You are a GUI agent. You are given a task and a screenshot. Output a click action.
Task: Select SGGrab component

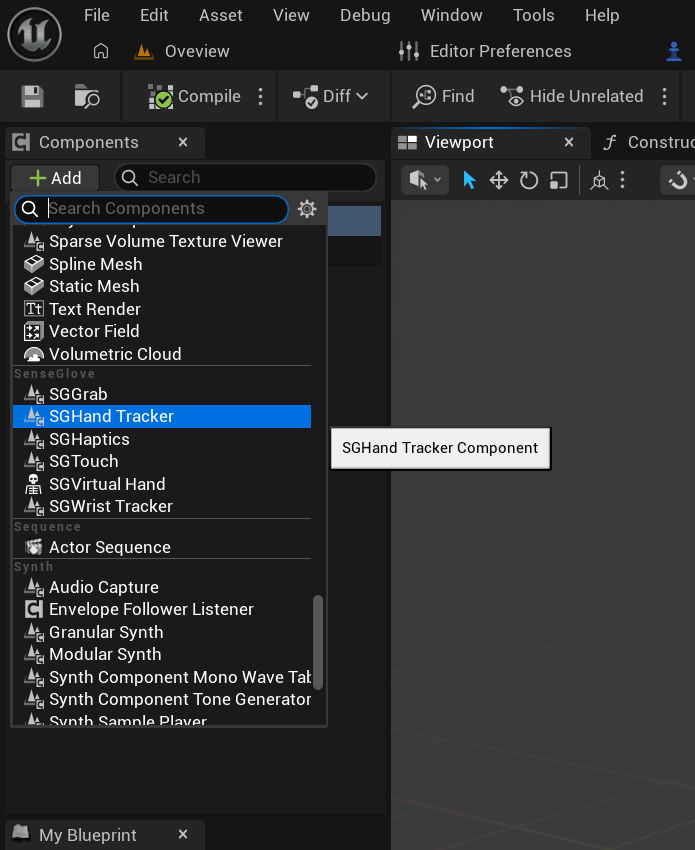pyautogui.click(x=162, y=394)
